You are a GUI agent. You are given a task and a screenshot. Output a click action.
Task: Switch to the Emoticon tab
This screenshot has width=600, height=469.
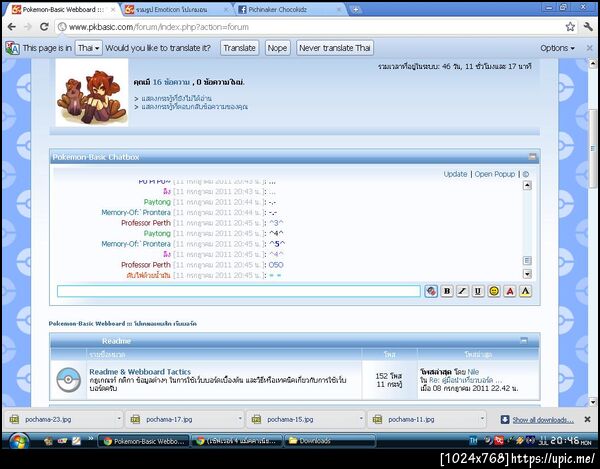177,10
